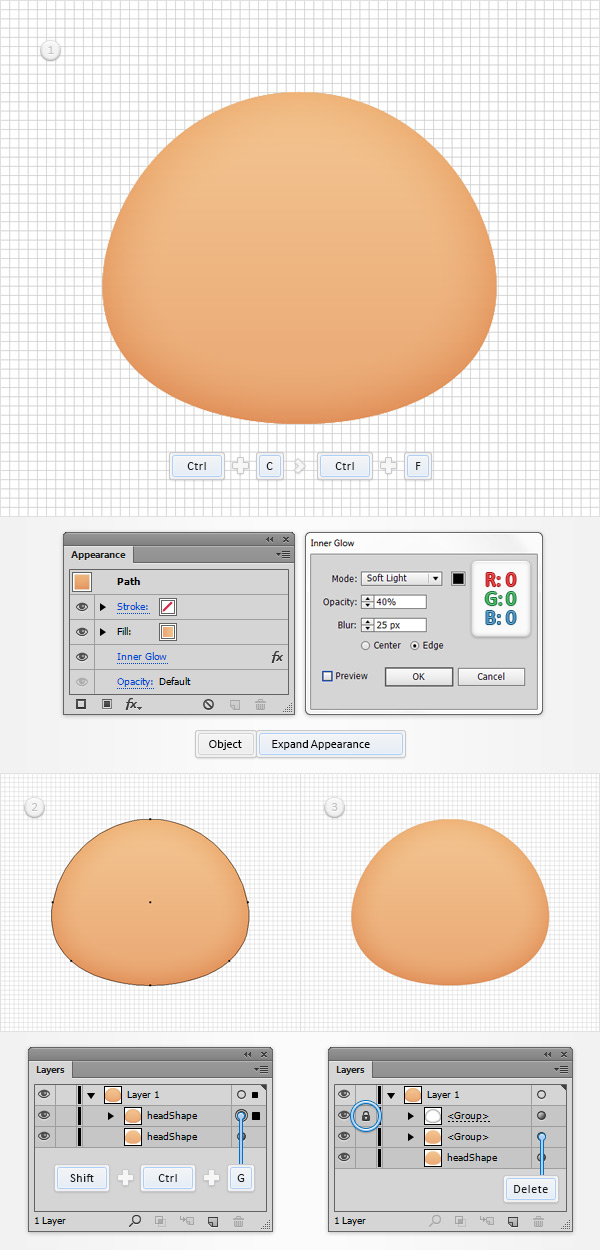
Task: Click Locate Object icon in left Layers panel
Action: tap(135, 1221)
